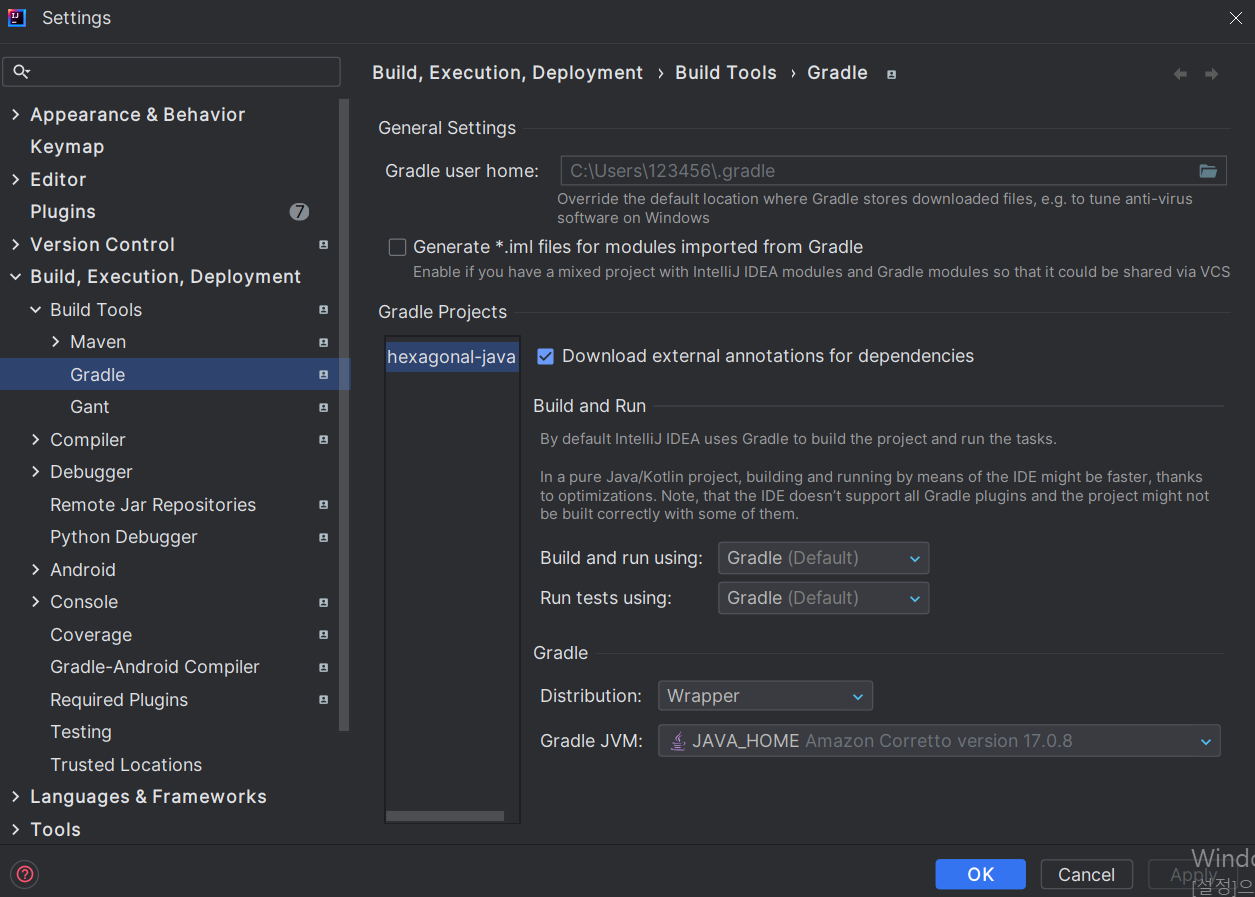Close the Settings dialog with X
This screenshot has height=897, width=1255.
(x=1236, y=17)
